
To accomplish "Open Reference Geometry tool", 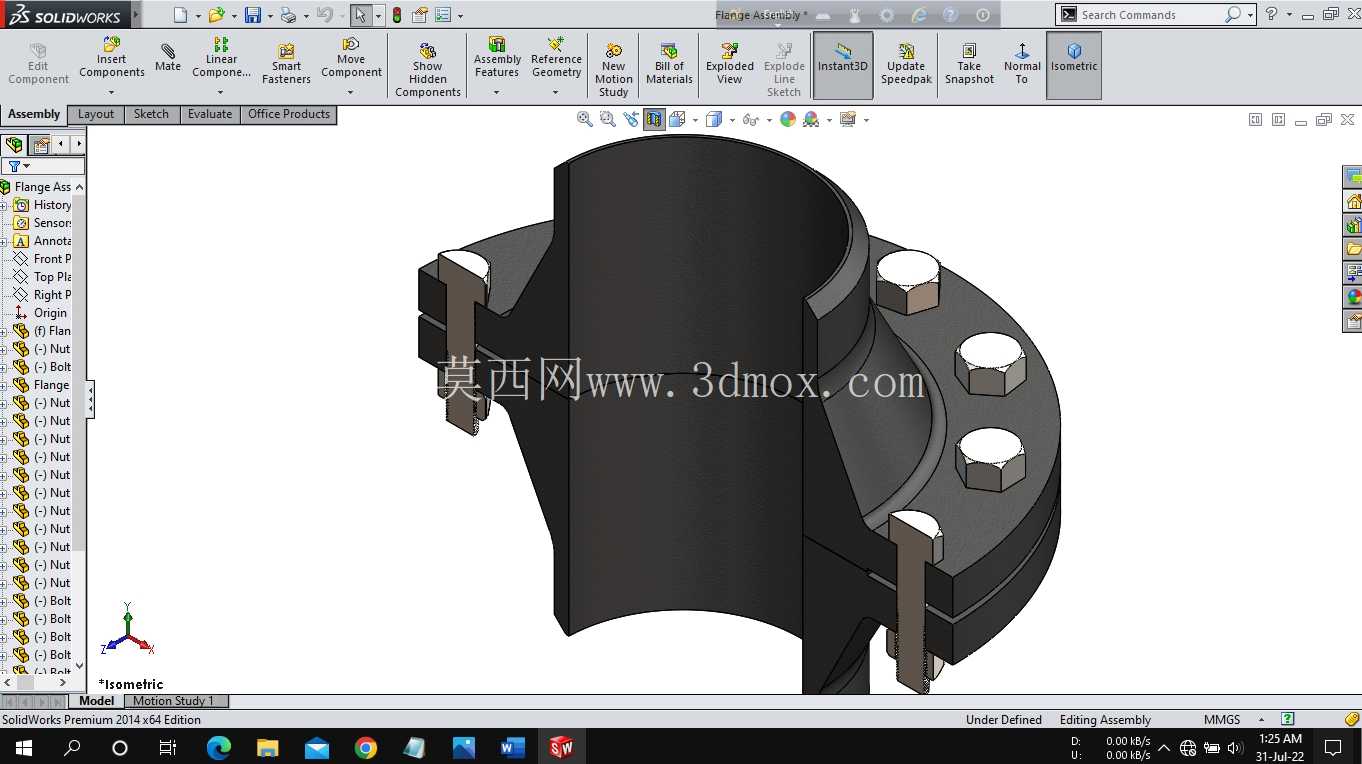I will tap(556, 58).
